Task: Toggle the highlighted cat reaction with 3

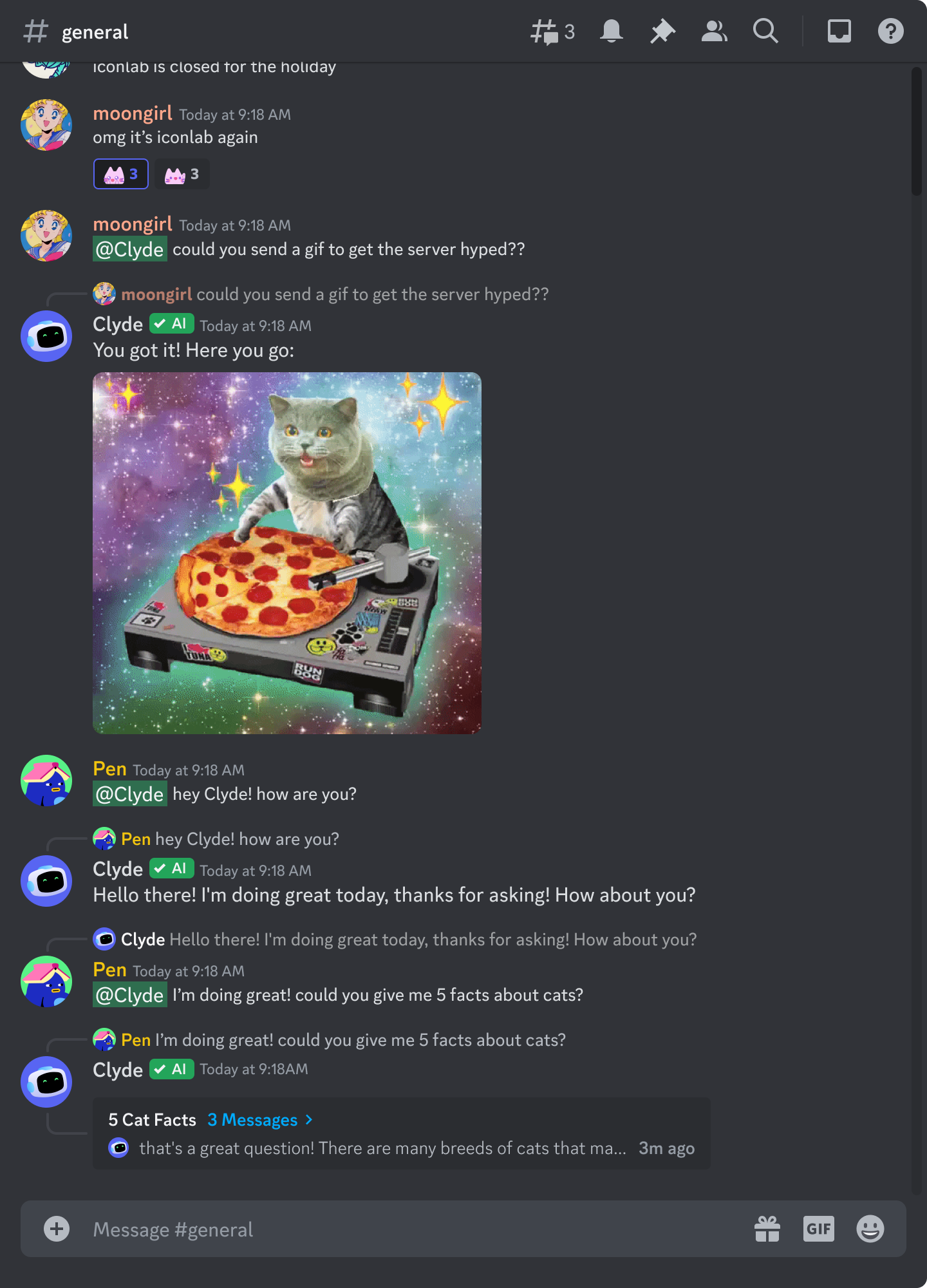Action: point(121,174)
